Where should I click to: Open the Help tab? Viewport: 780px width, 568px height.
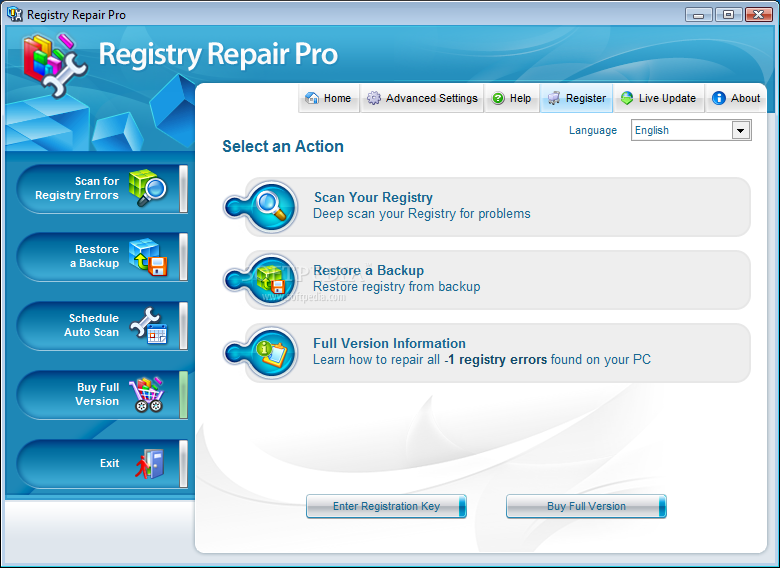512,98
